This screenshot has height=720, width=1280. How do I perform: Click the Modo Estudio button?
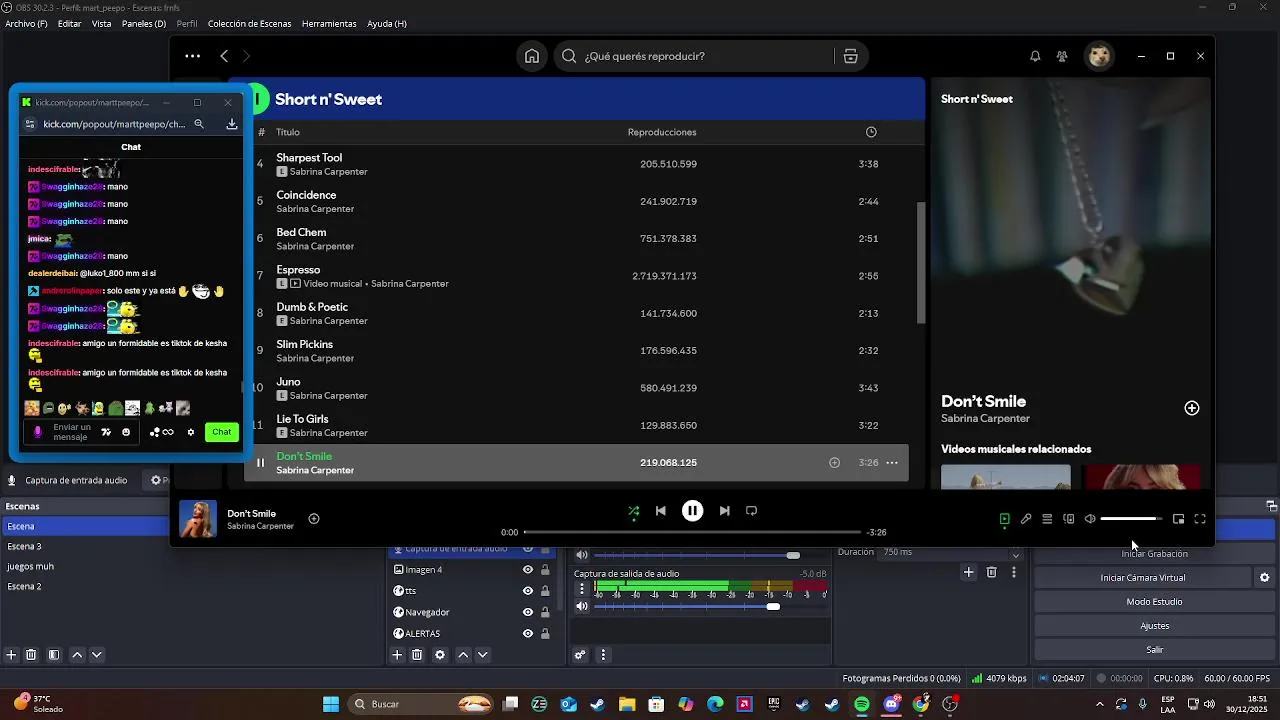[x=1154, y=602]
